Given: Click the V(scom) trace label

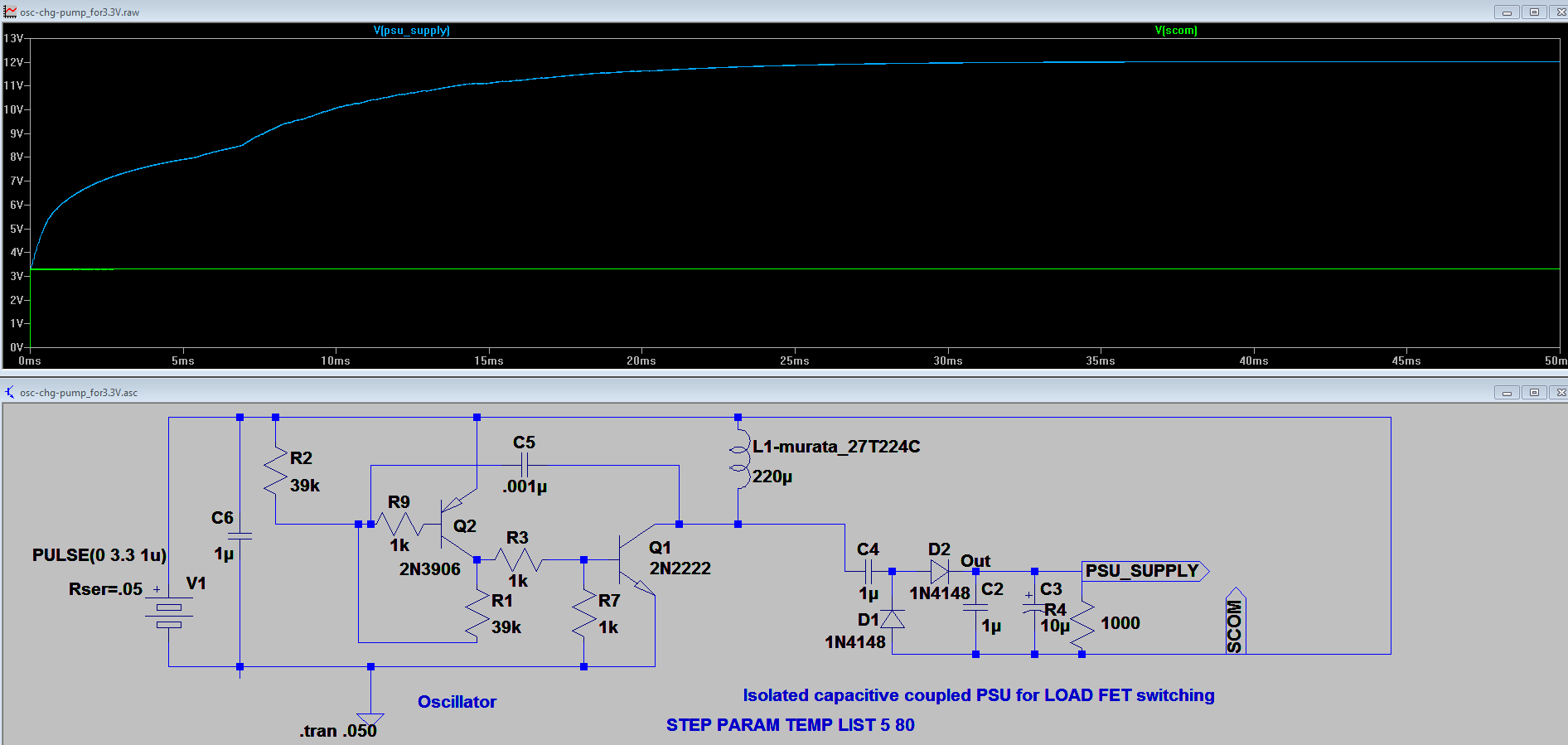Looking at the screenshot, I should (1176, 31).
